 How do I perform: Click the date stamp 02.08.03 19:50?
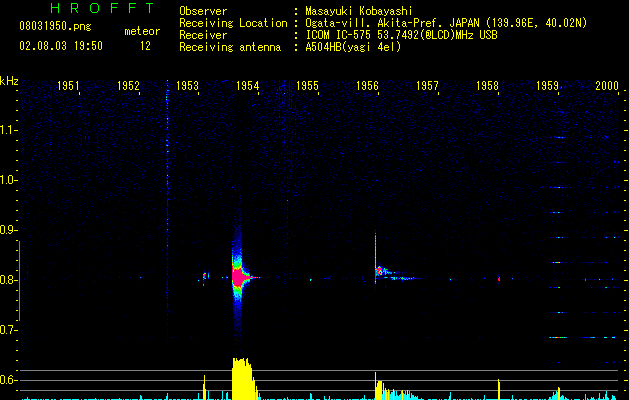point(61,46)
